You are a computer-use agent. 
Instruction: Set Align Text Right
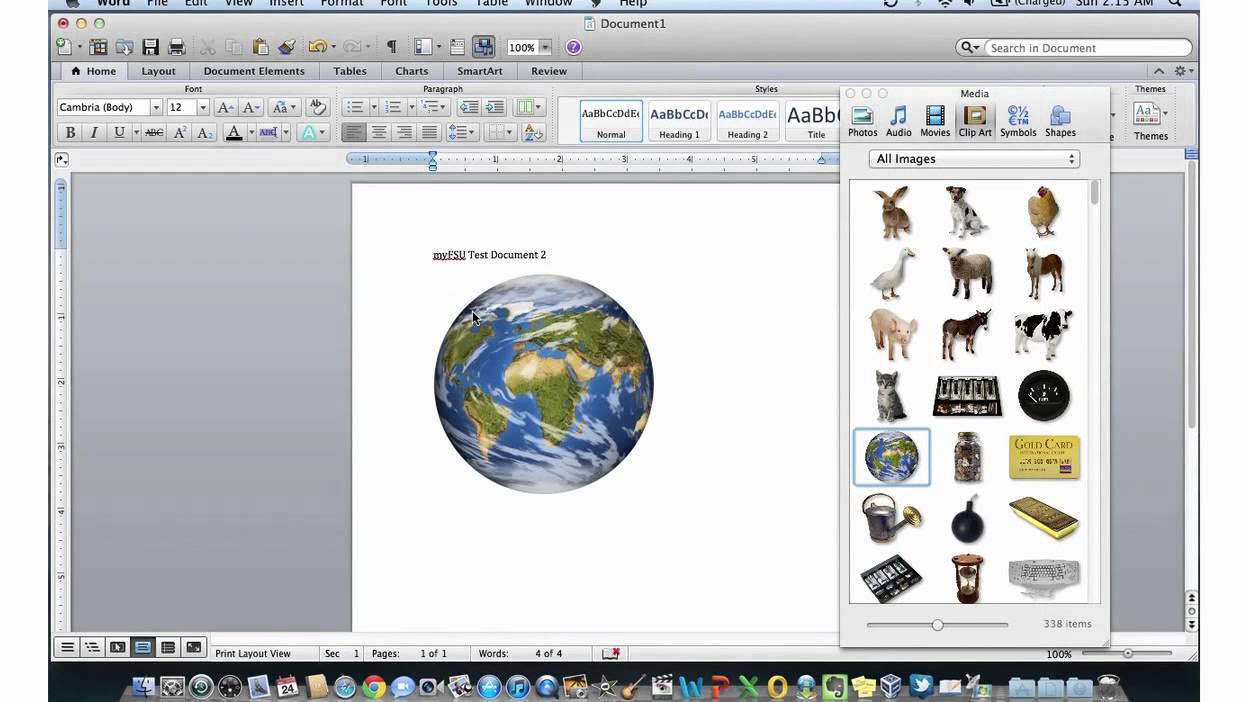404,132
